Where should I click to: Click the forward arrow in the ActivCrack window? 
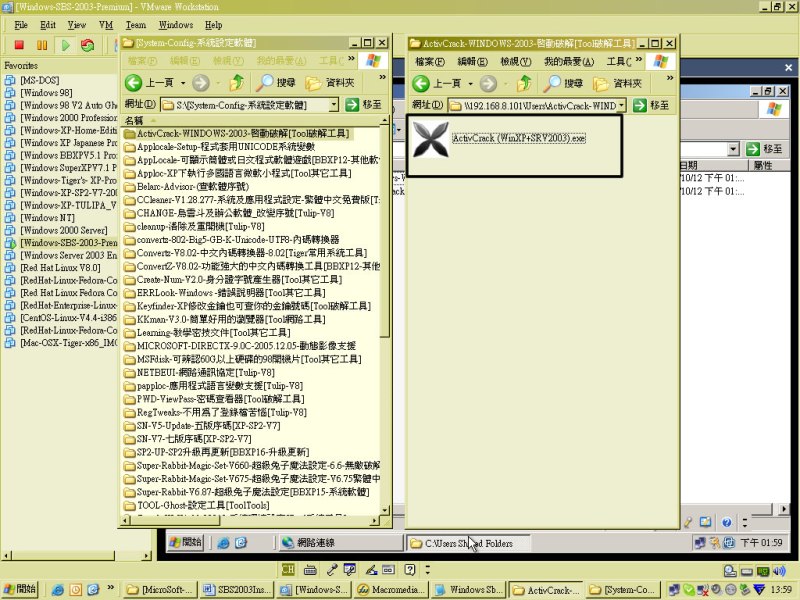488,83
